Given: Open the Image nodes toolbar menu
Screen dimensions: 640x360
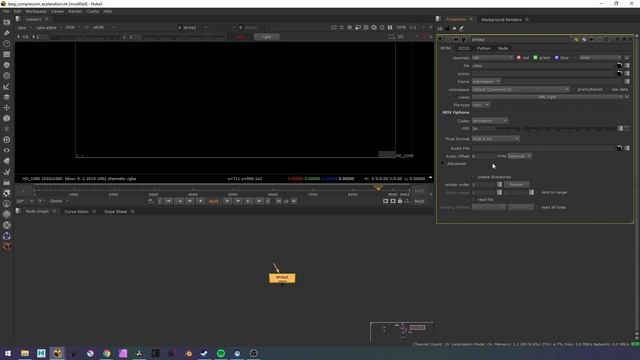Looking at the screenshot, I should coord(7,22).
